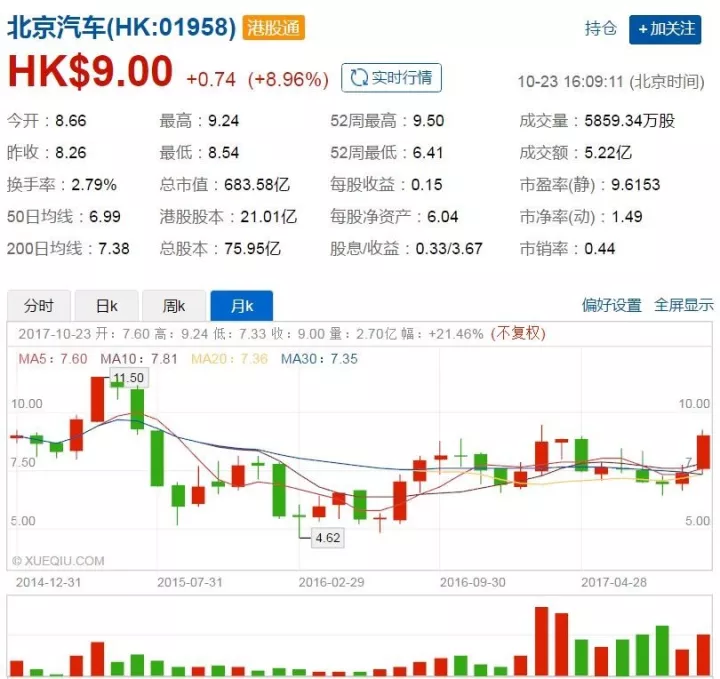Click the timestamp 10-23 16:09:11 (北京时间)

pyautogui.click(x=611, y=82)
